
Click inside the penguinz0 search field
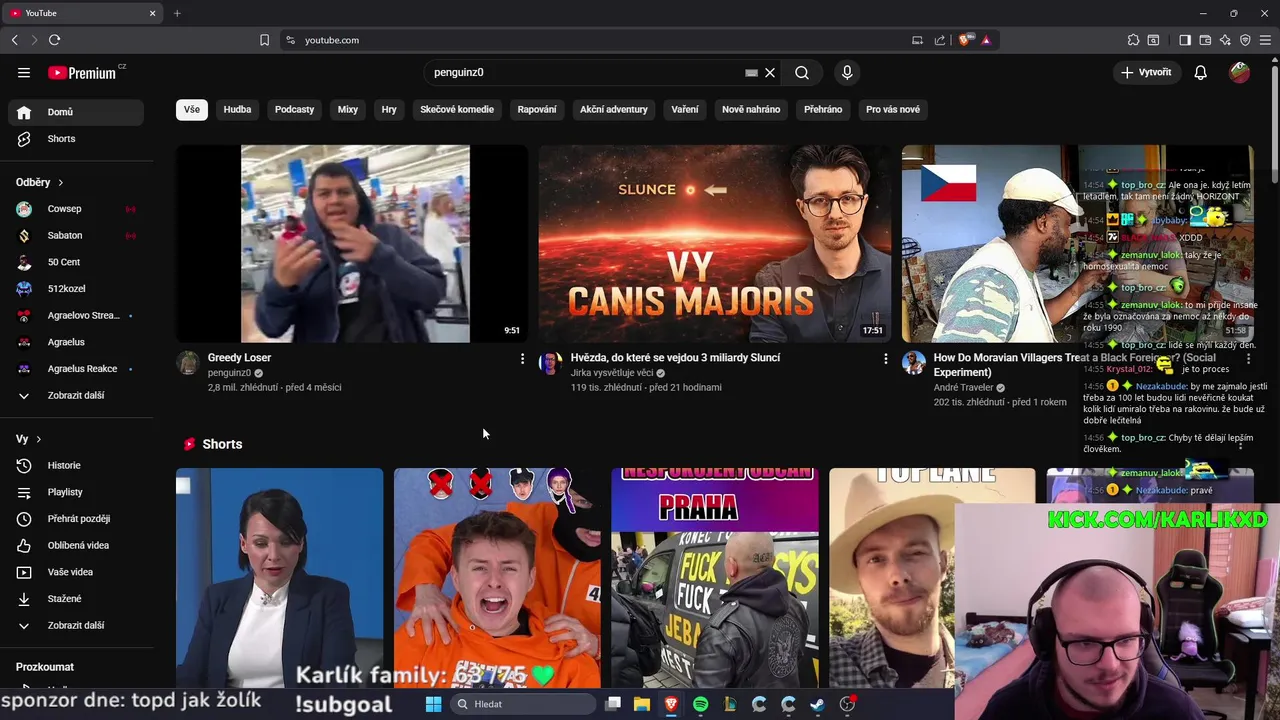pos(585,72)
